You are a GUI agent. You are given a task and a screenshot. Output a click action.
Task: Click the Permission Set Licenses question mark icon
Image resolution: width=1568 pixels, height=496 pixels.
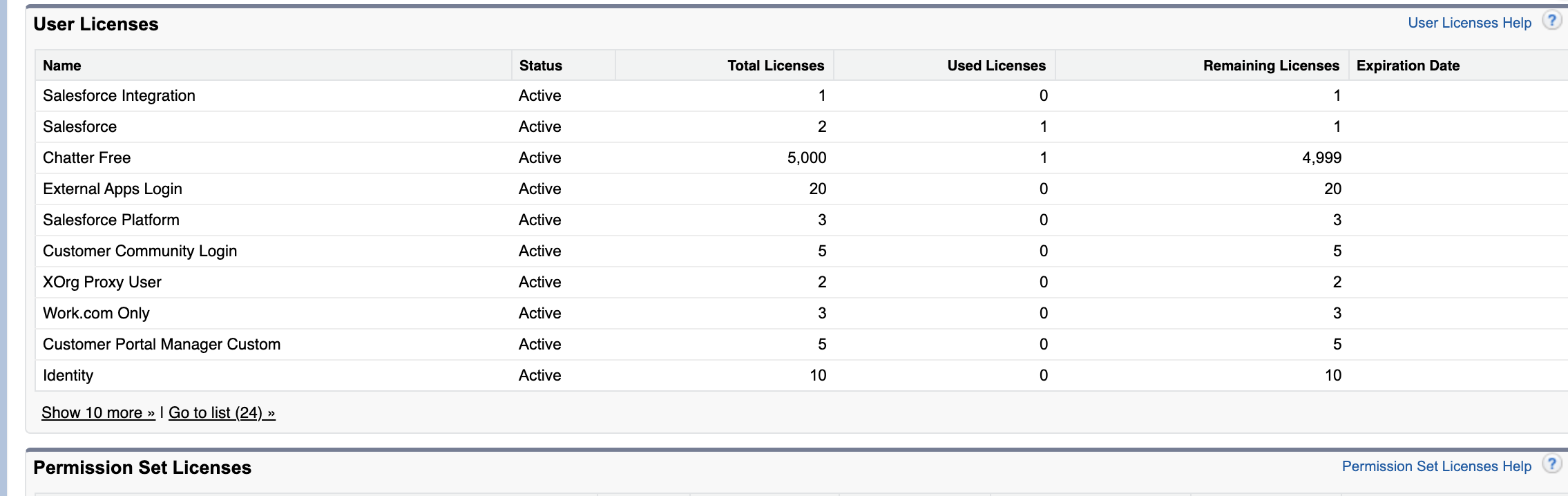click(1551, 464)
